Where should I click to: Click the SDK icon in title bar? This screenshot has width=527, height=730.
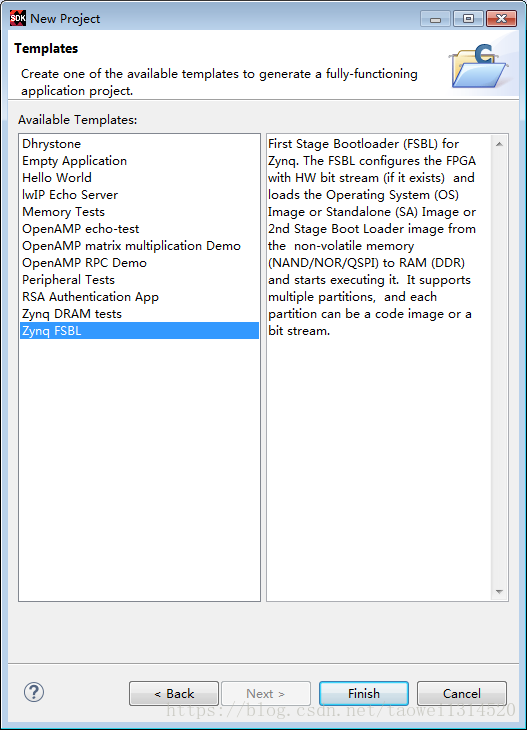click(18, 18)
